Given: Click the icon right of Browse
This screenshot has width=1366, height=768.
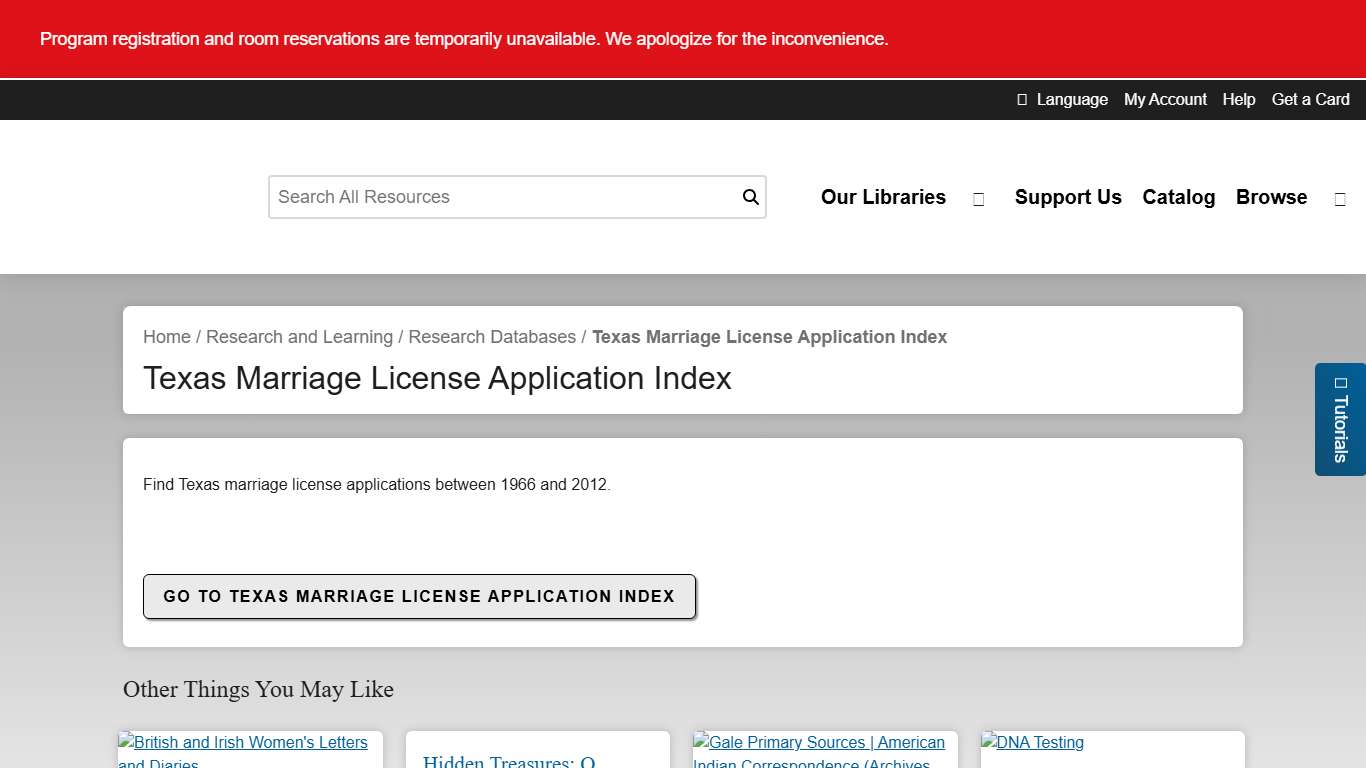Looking at the screenshot, I should click(x=1340, y=198).
